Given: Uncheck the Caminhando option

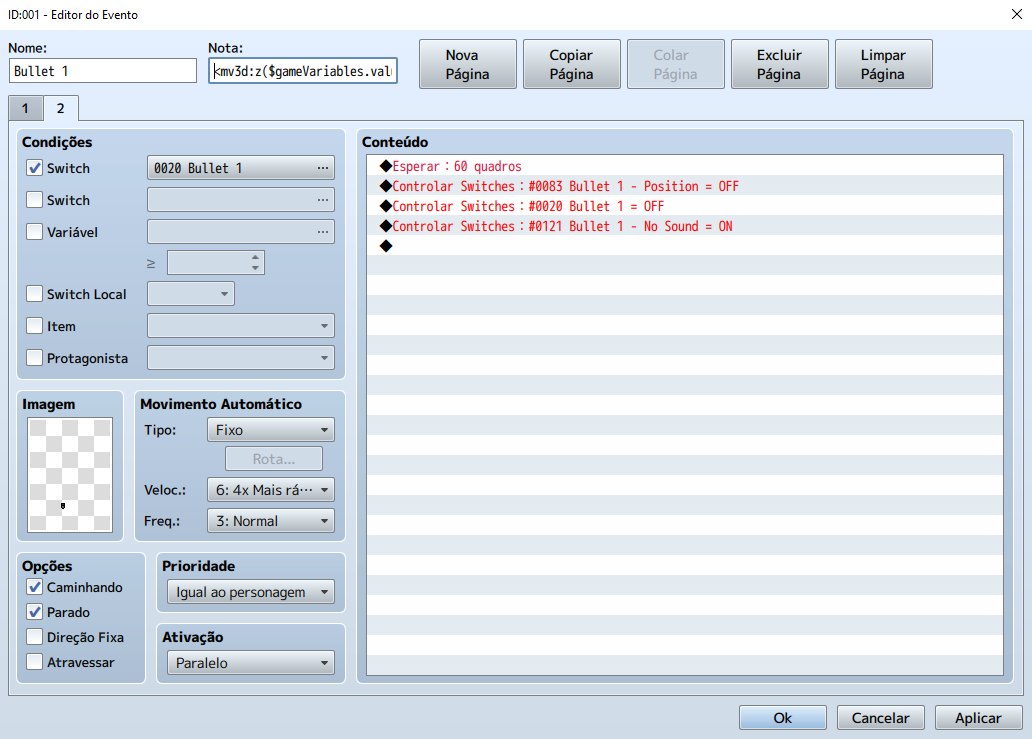Looking at the screenshot, I should click(x=35, y=587).
